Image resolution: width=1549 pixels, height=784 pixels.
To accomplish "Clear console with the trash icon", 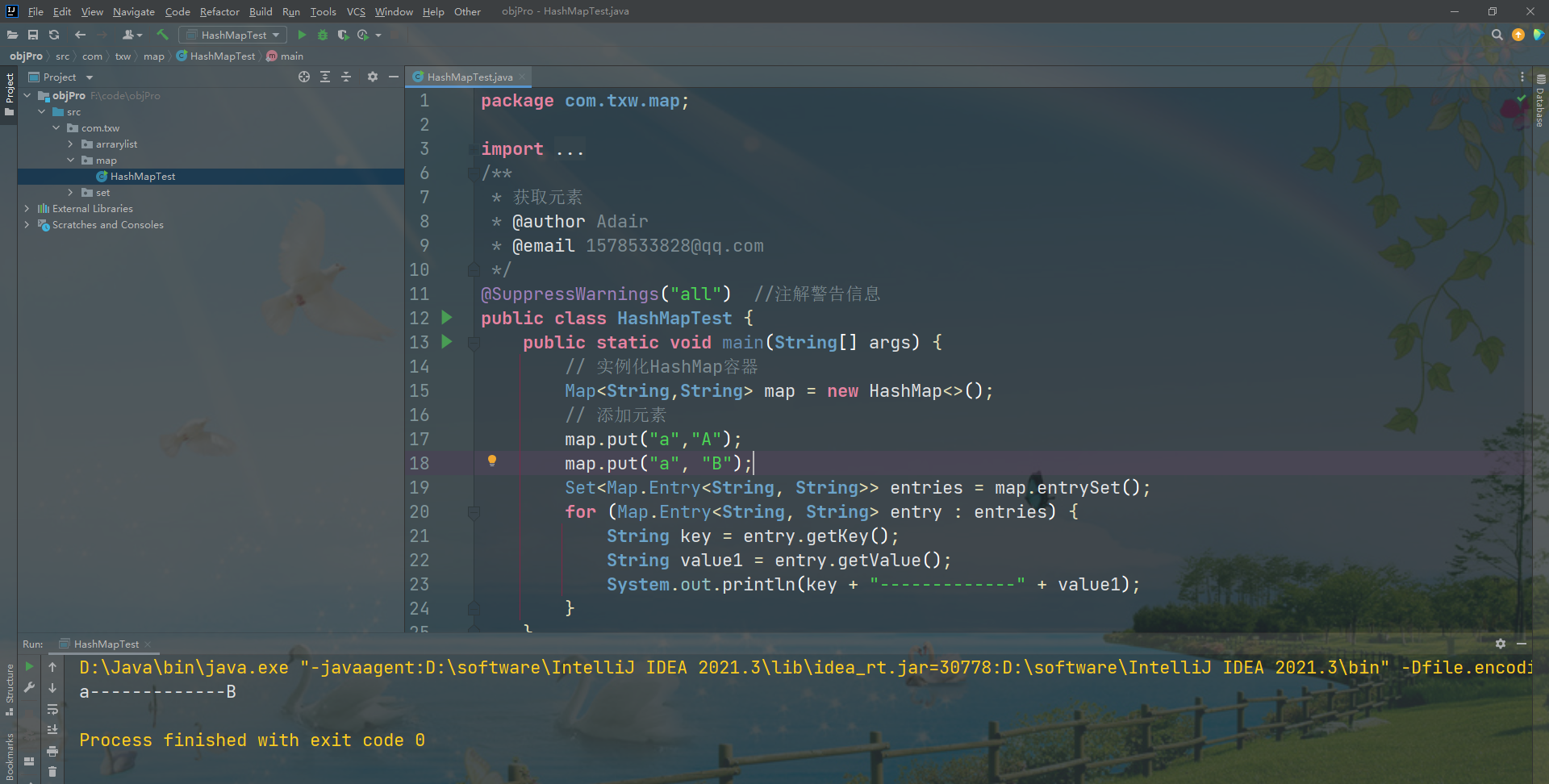I will coord(52,772).
